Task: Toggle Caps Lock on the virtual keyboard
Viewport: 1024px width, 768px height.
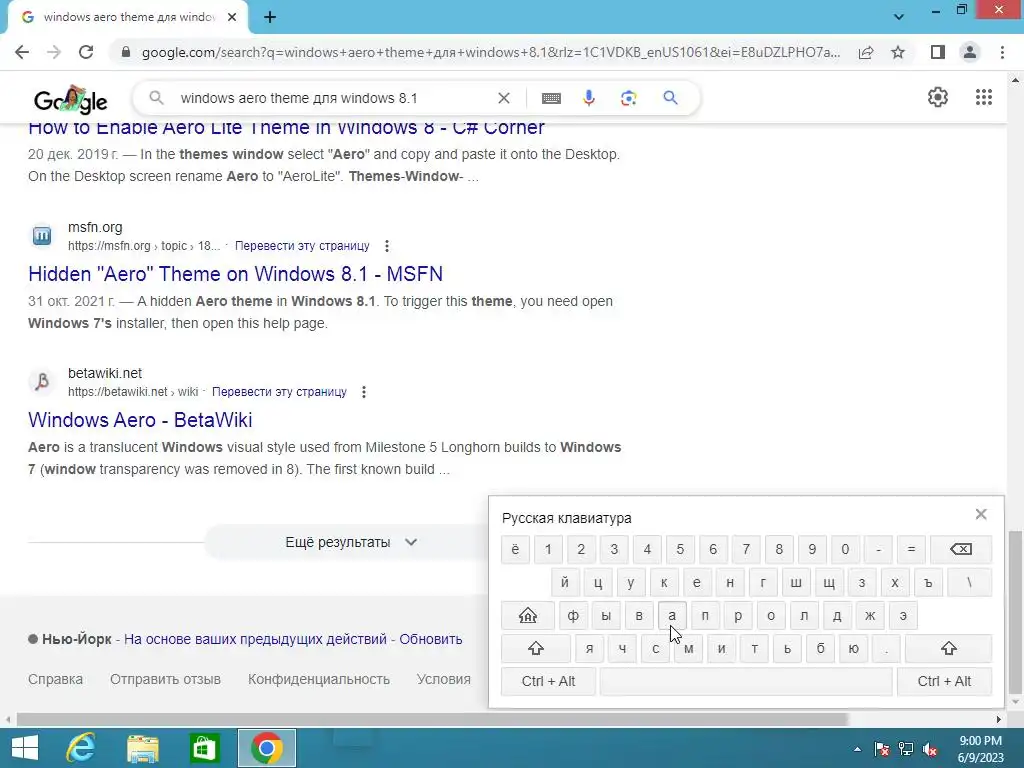Action: coord(528,615)
